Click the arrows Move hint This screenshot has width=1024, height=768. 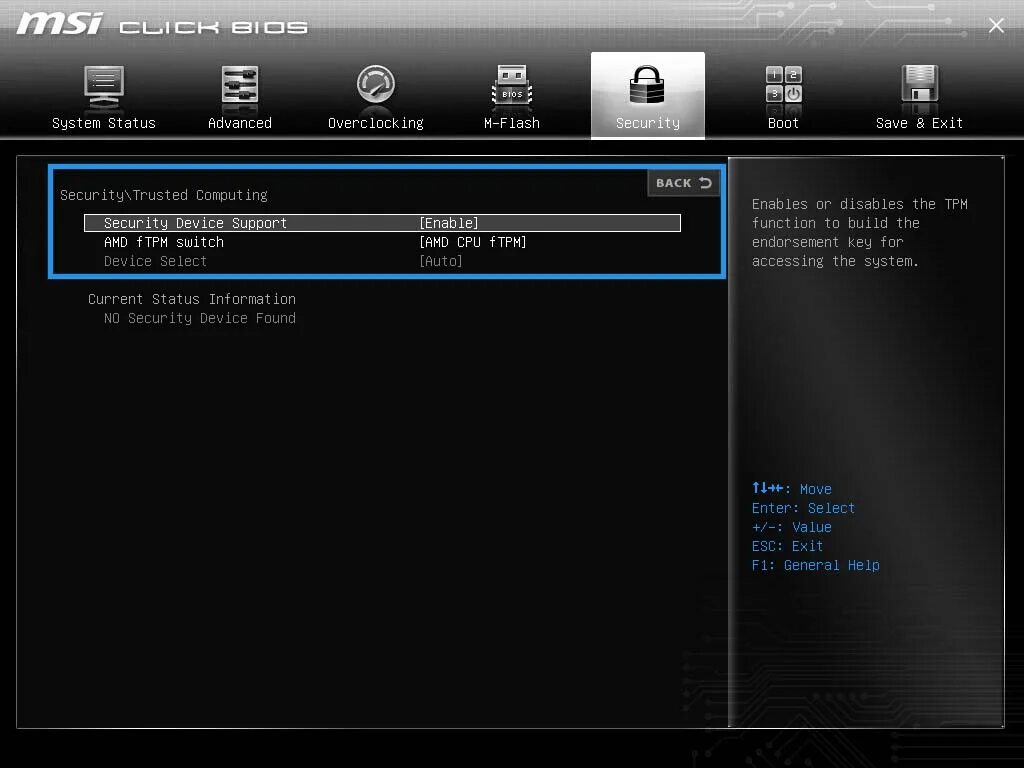(792, 489)
